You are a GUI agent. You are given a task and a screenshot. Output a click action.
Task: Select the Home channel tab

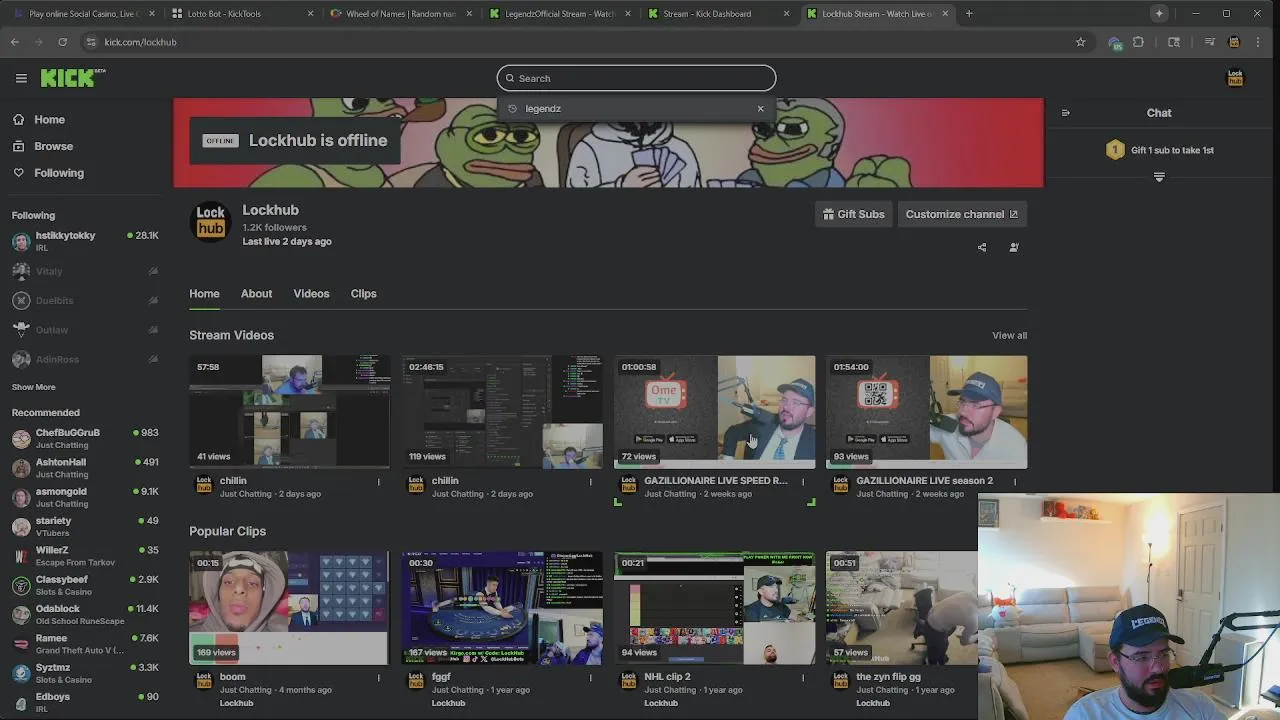[x=204, y=294]
